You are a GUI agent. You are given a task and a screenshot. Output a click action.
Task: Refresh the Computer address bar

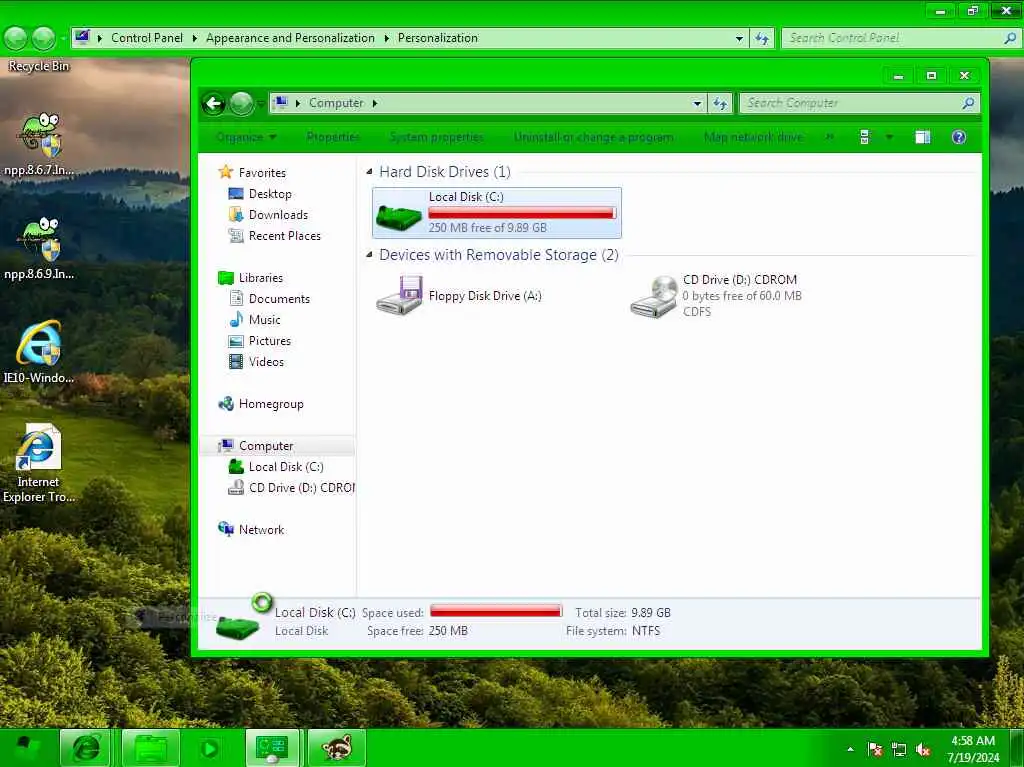(720, 103)
